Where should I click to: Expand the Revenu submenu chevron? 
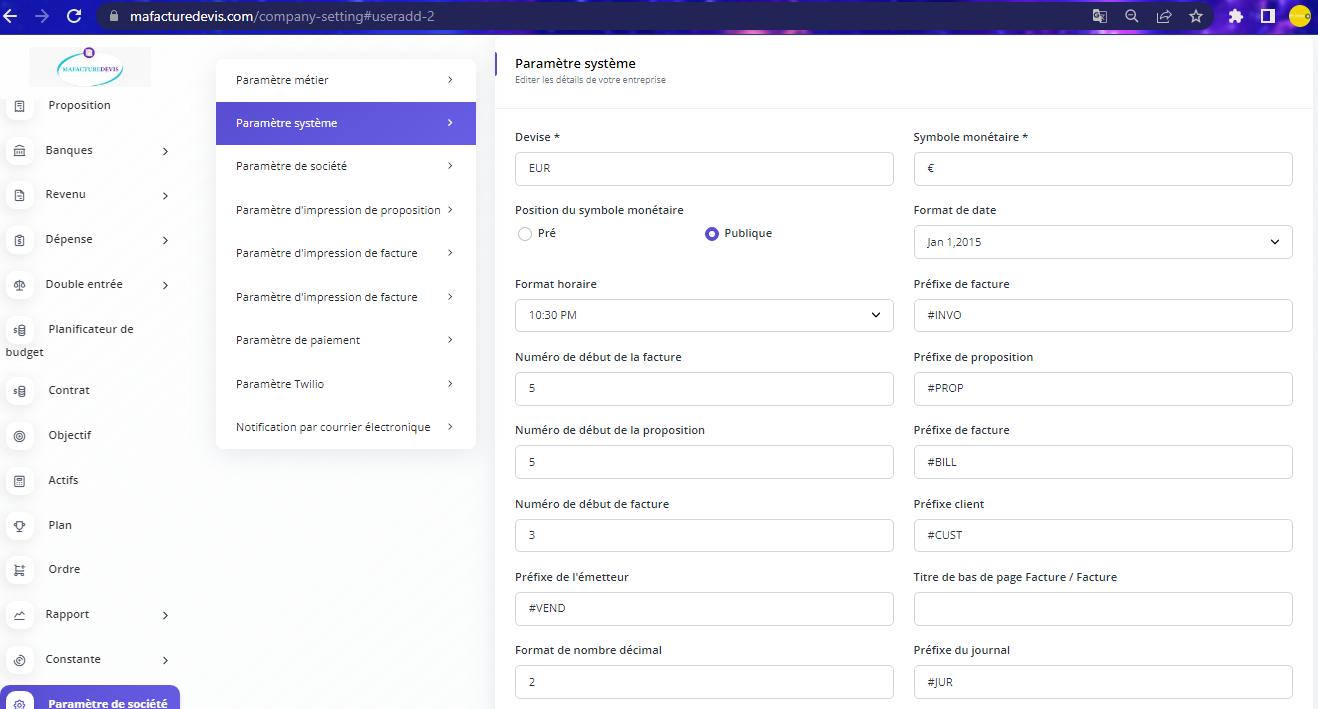(x=165, y=196)
